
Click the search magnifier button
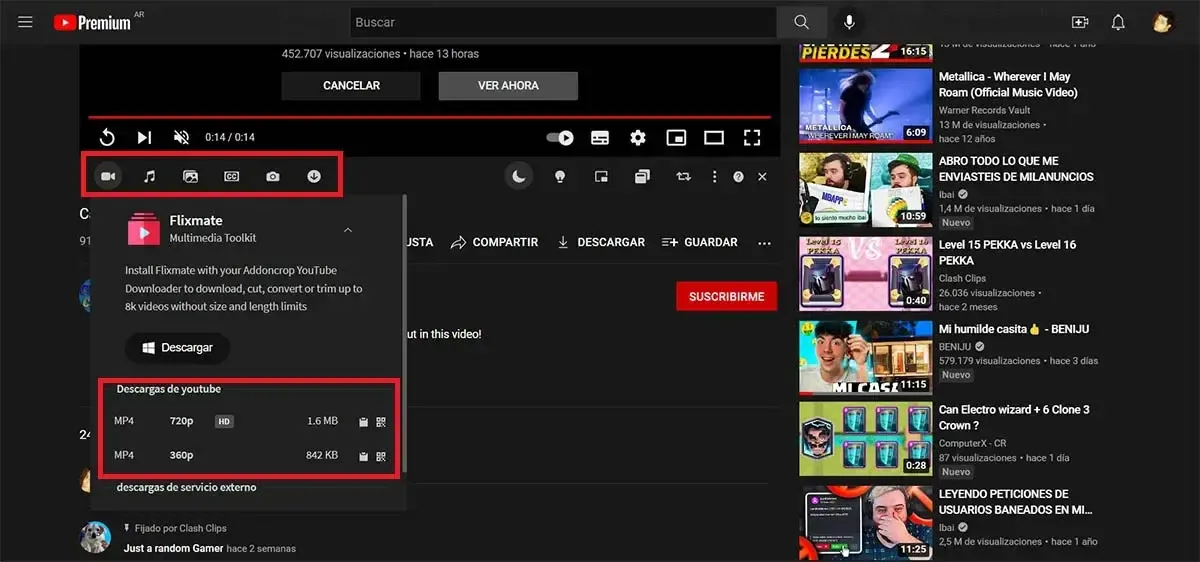point(801,22)
